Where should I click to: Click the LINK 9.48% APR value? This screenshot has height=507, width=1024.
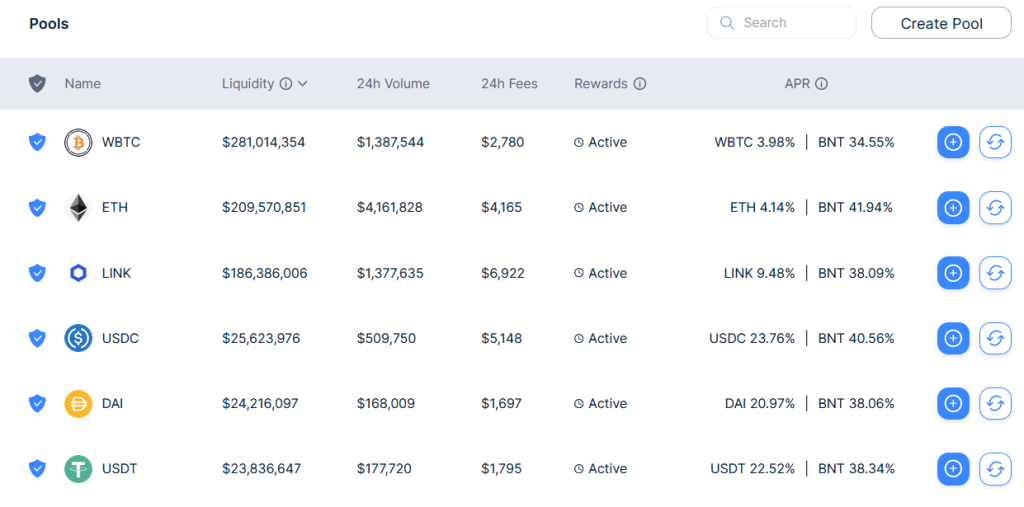(760, 273)
